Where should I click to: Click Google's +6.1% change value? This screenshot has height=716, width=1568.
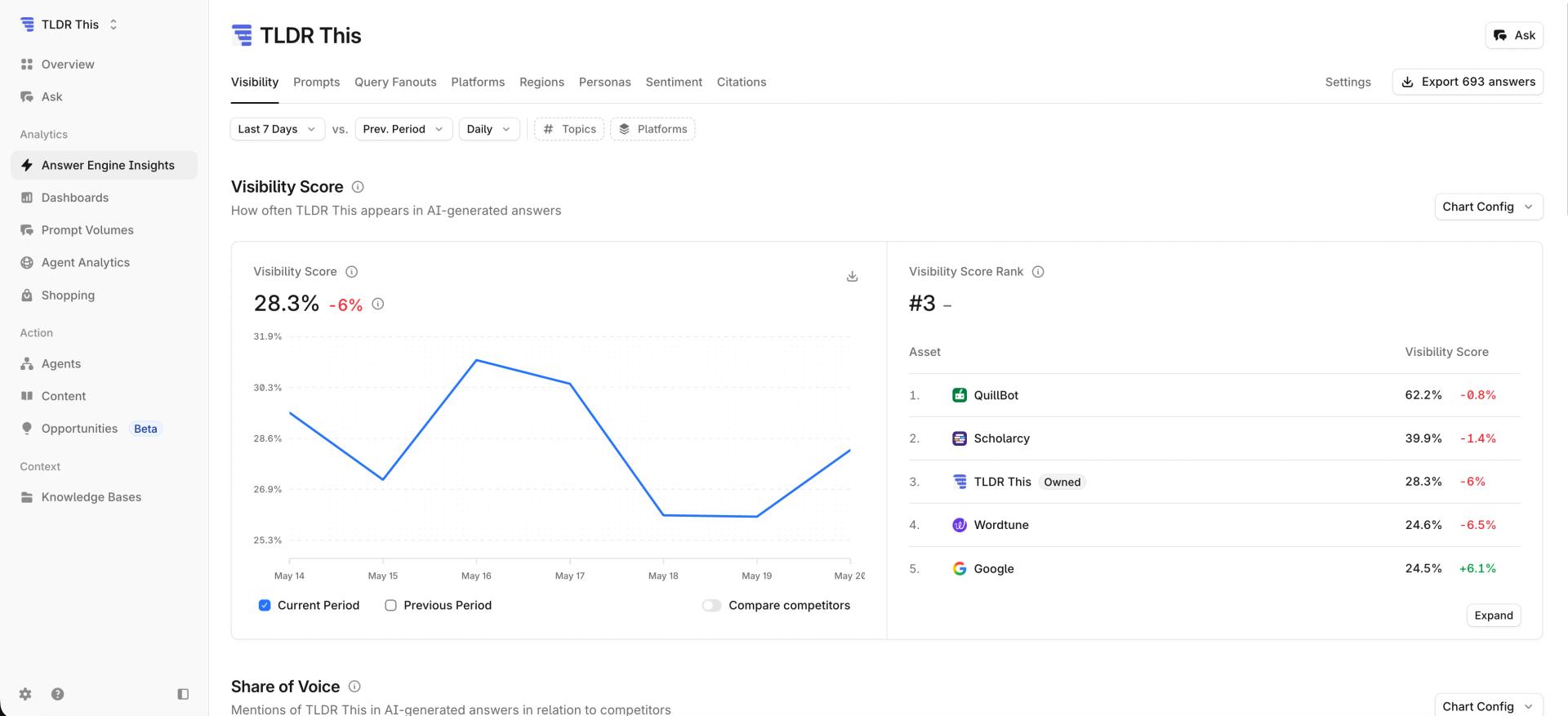(1477, 568)
